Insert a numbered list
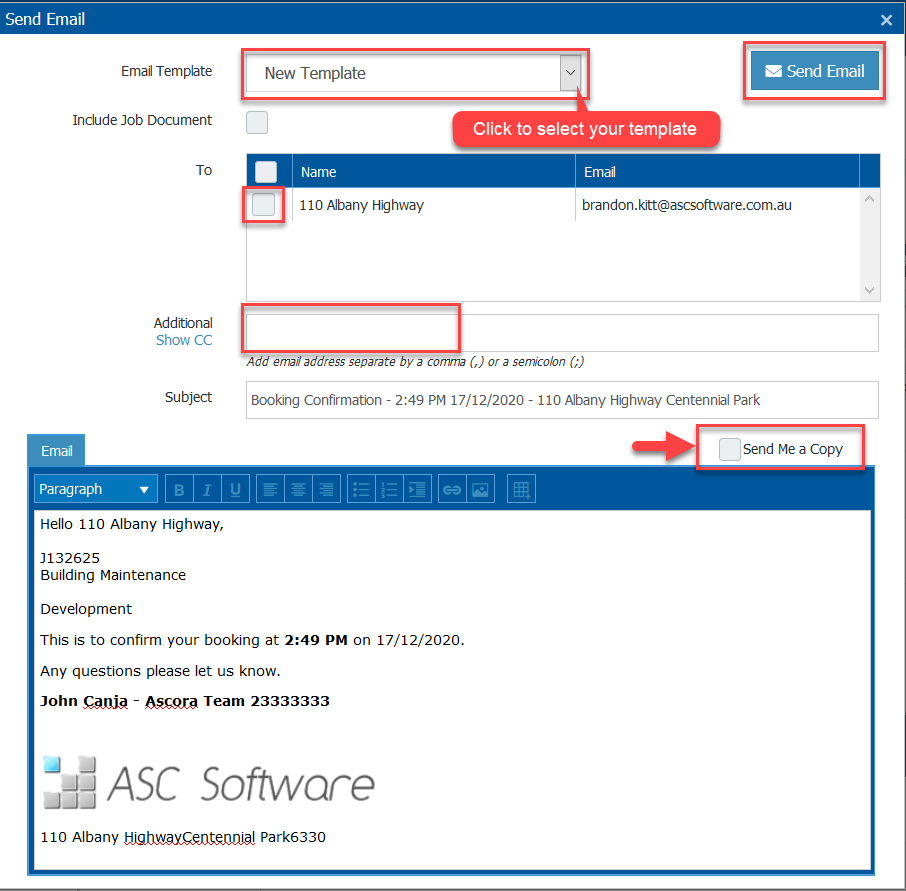Image resolution: width=906 pixels, height=891 pixels. (x=390, y=490)
